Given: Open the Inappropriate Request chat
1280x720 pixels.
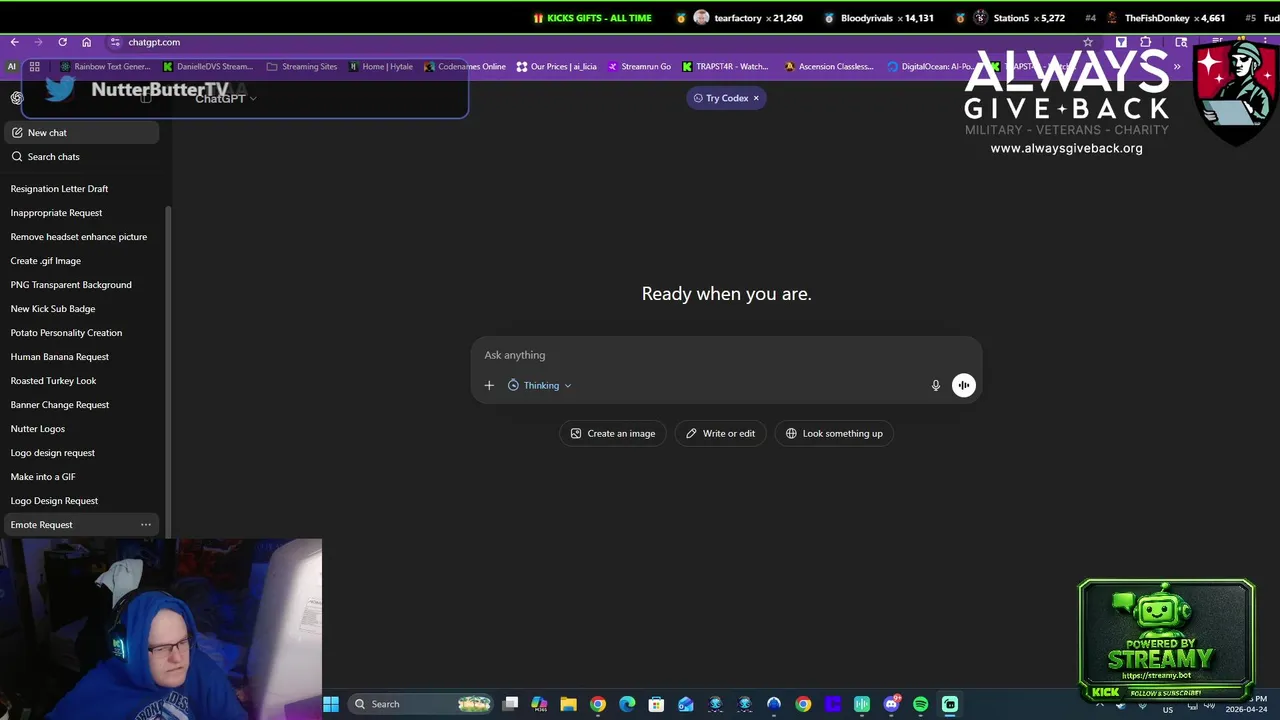Looking at the screenshot, I should click(81, 213).
